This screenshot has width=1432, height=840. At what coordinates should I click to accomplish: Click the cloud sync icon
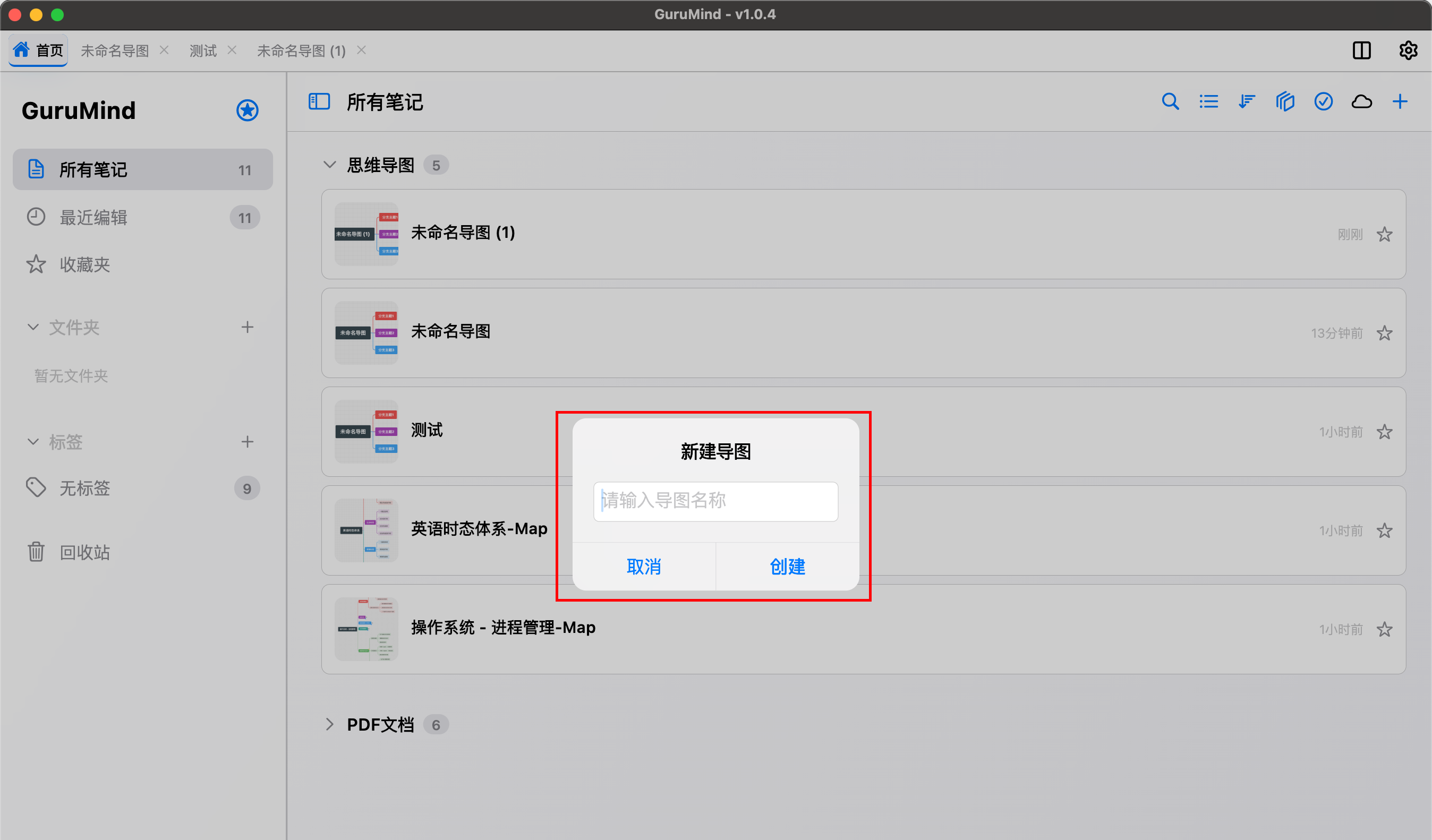point(1361,101)
